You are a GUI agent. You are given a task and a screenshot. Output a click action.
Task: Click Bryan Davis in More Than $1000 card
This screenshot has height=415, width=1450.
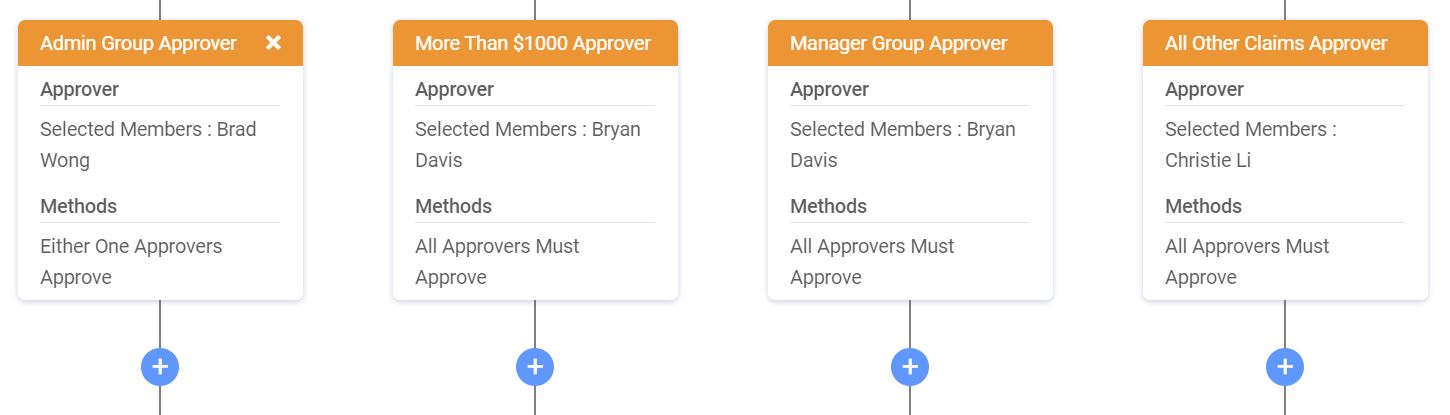point(528,144)
